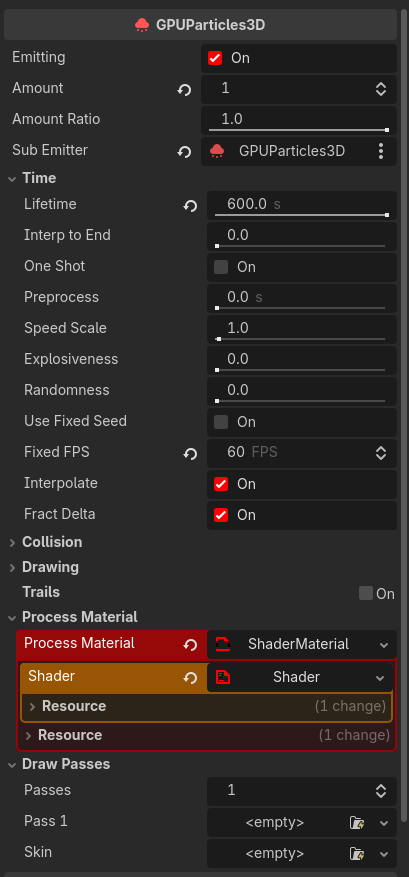Enable Use Fixed Seed option

point(221,422)
